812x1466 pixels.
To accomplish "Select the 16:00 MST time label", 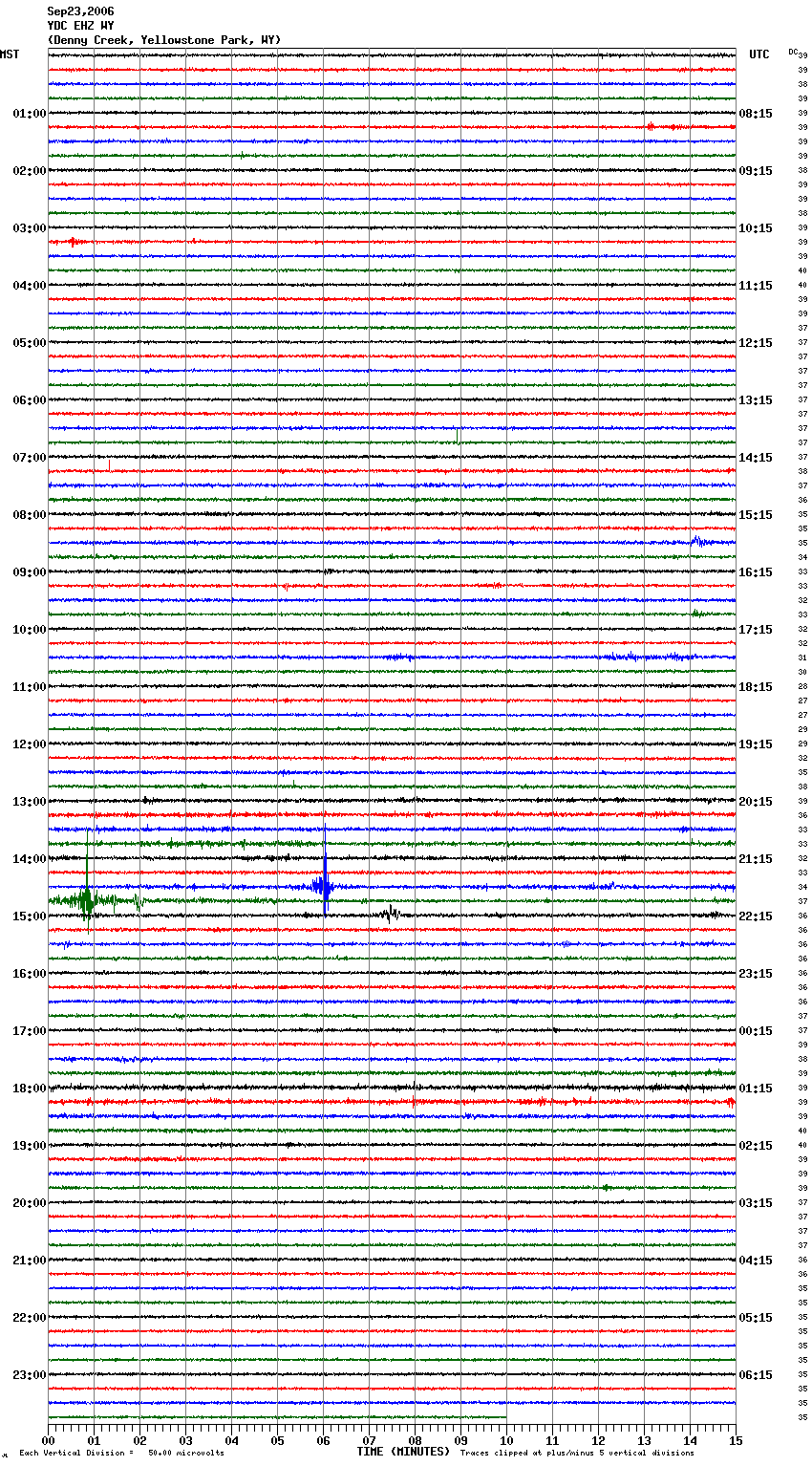I will point(29,974).
